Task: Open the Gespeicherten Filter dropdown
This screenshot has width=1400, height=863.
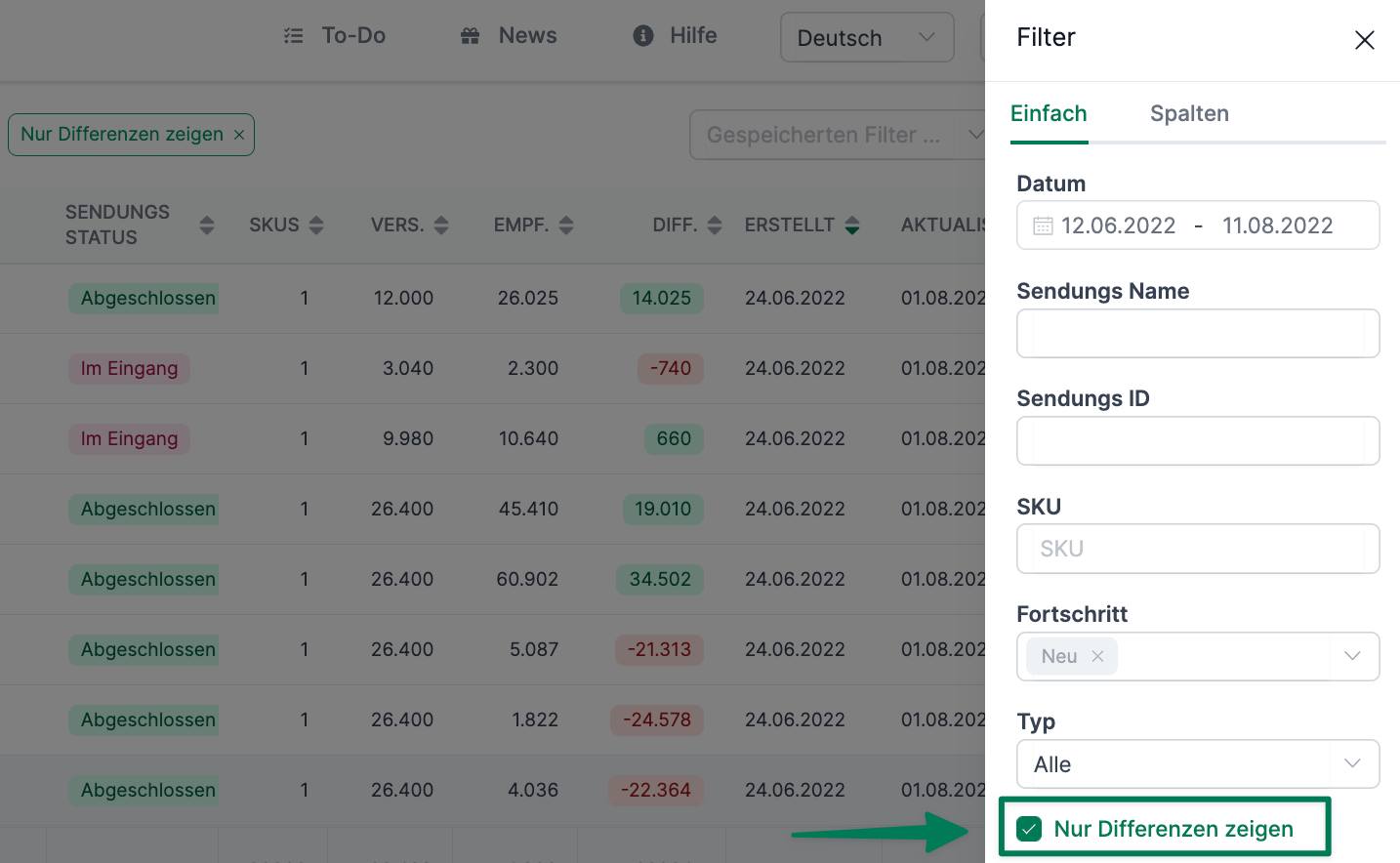Action: click(x=838, y=135)
